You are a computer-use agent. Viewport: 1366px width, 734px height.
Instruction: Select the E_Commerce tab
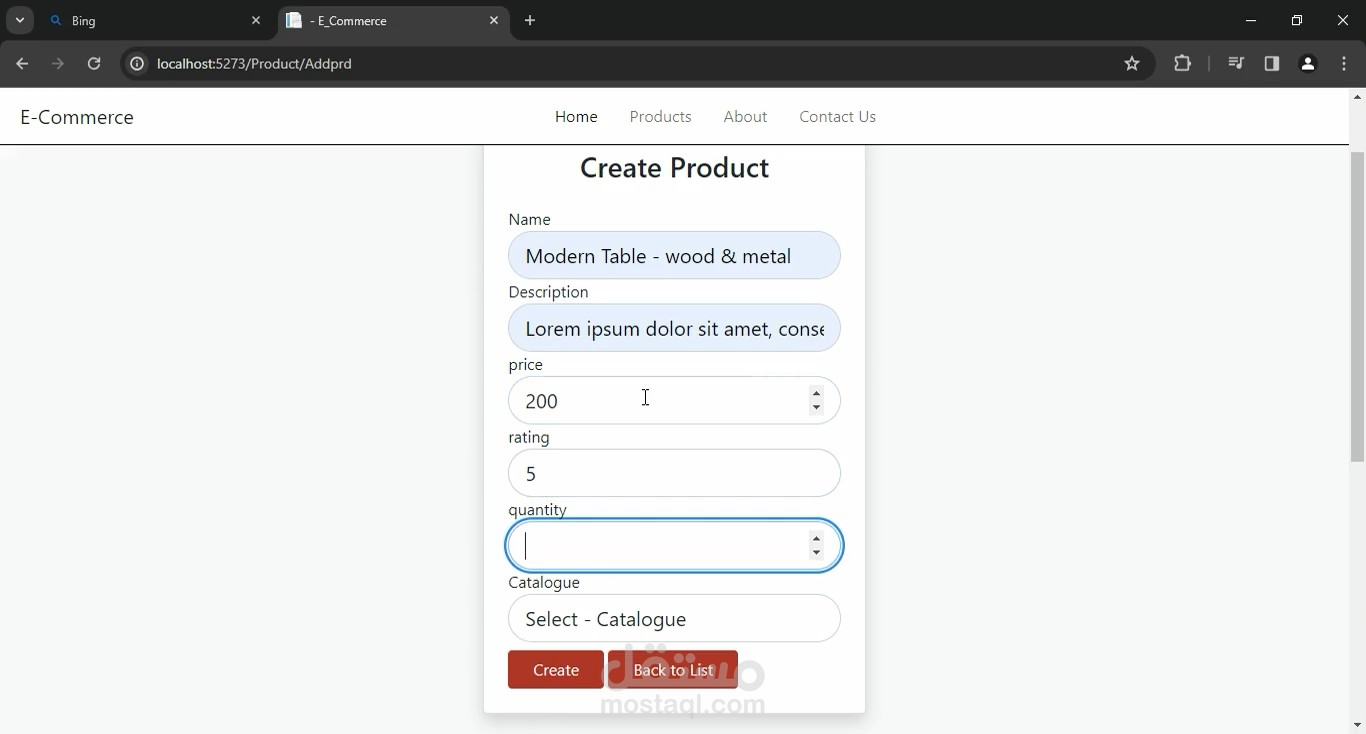(x=394, y=21)
